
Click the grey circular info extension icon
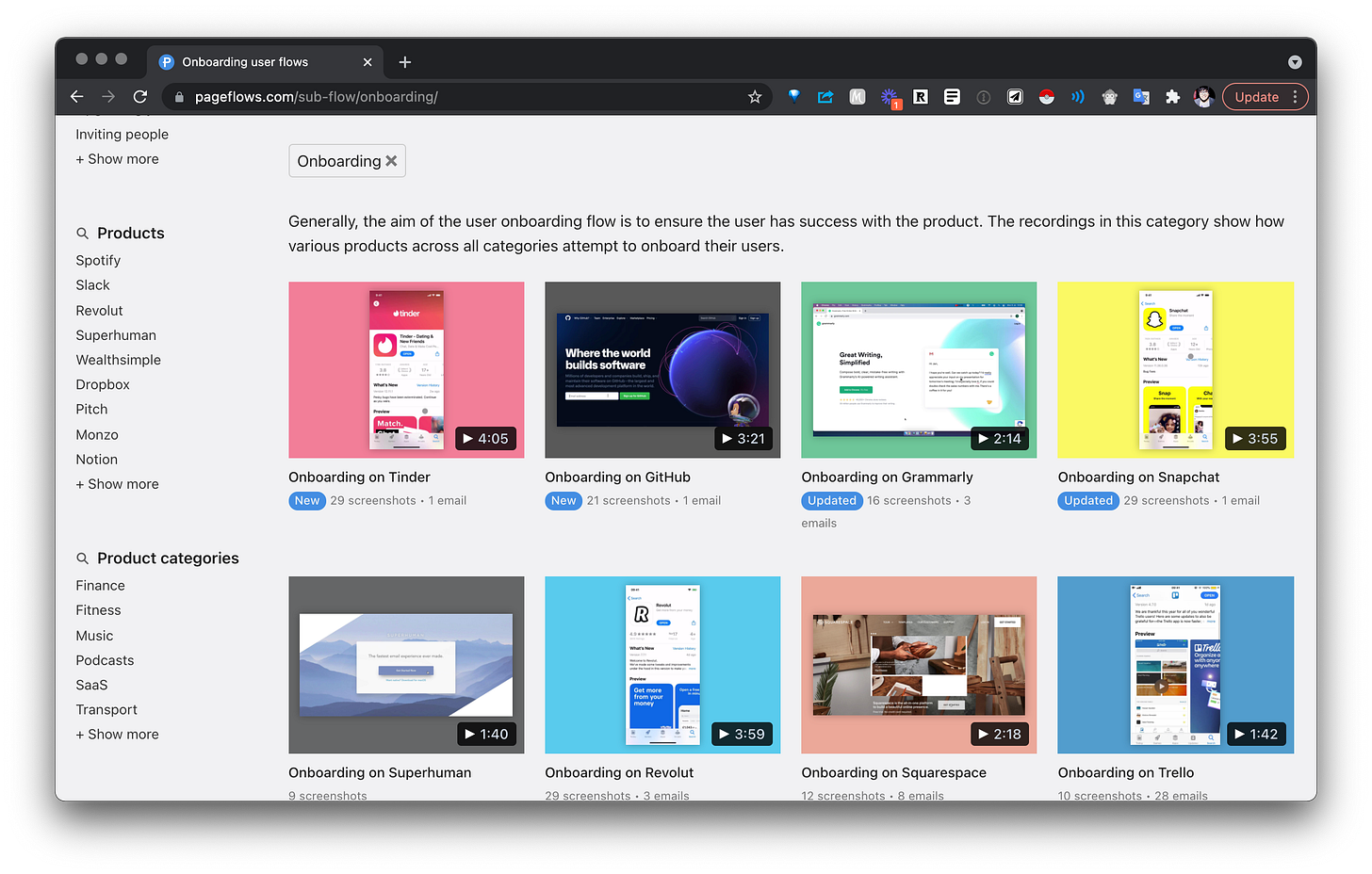click(x=984, y=97)
